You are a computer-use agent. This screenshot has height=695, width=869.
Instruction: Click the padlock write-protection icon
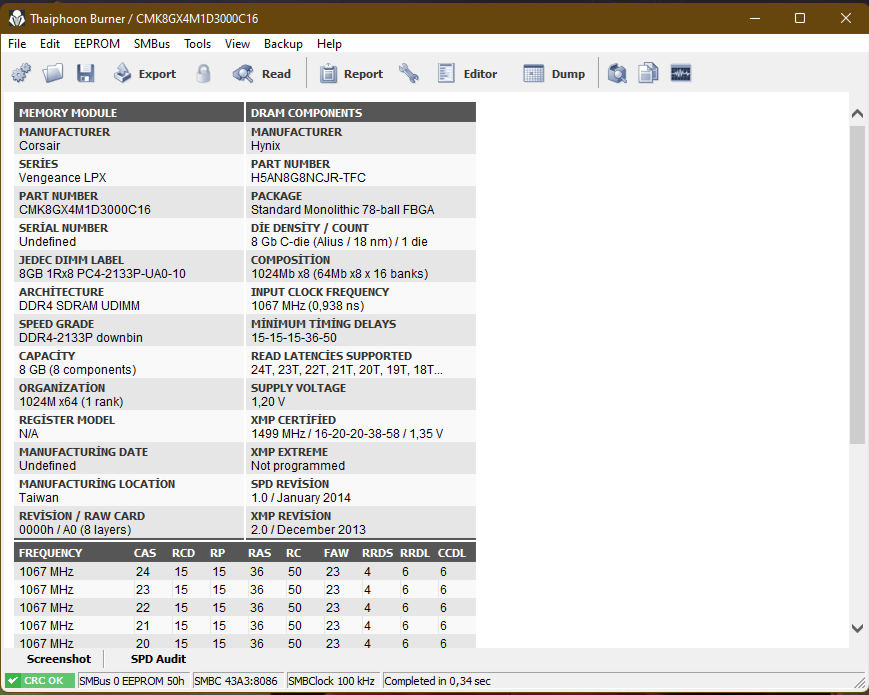[203, 73]
